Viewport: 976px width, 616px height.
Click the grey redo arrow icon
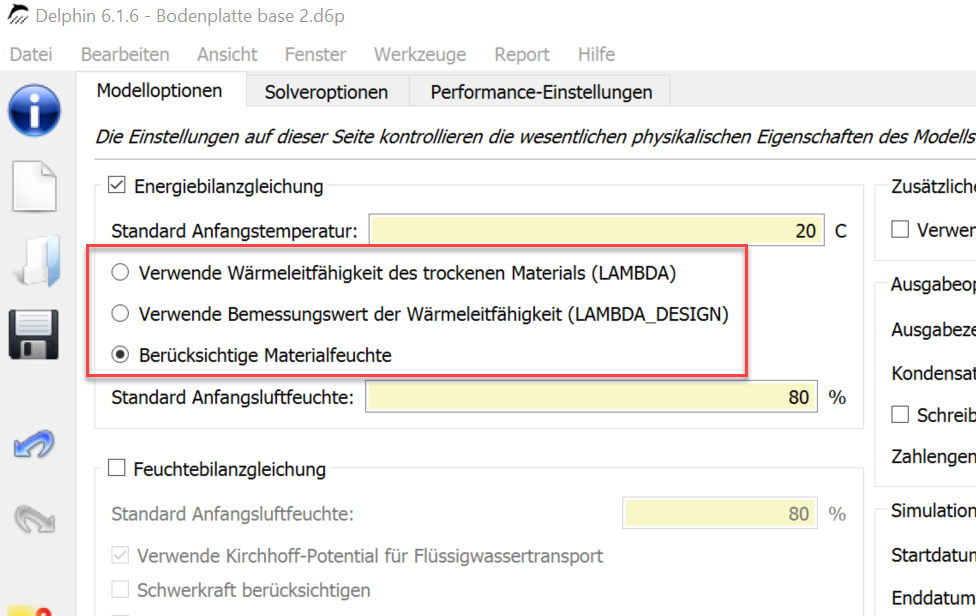(35, 519)
